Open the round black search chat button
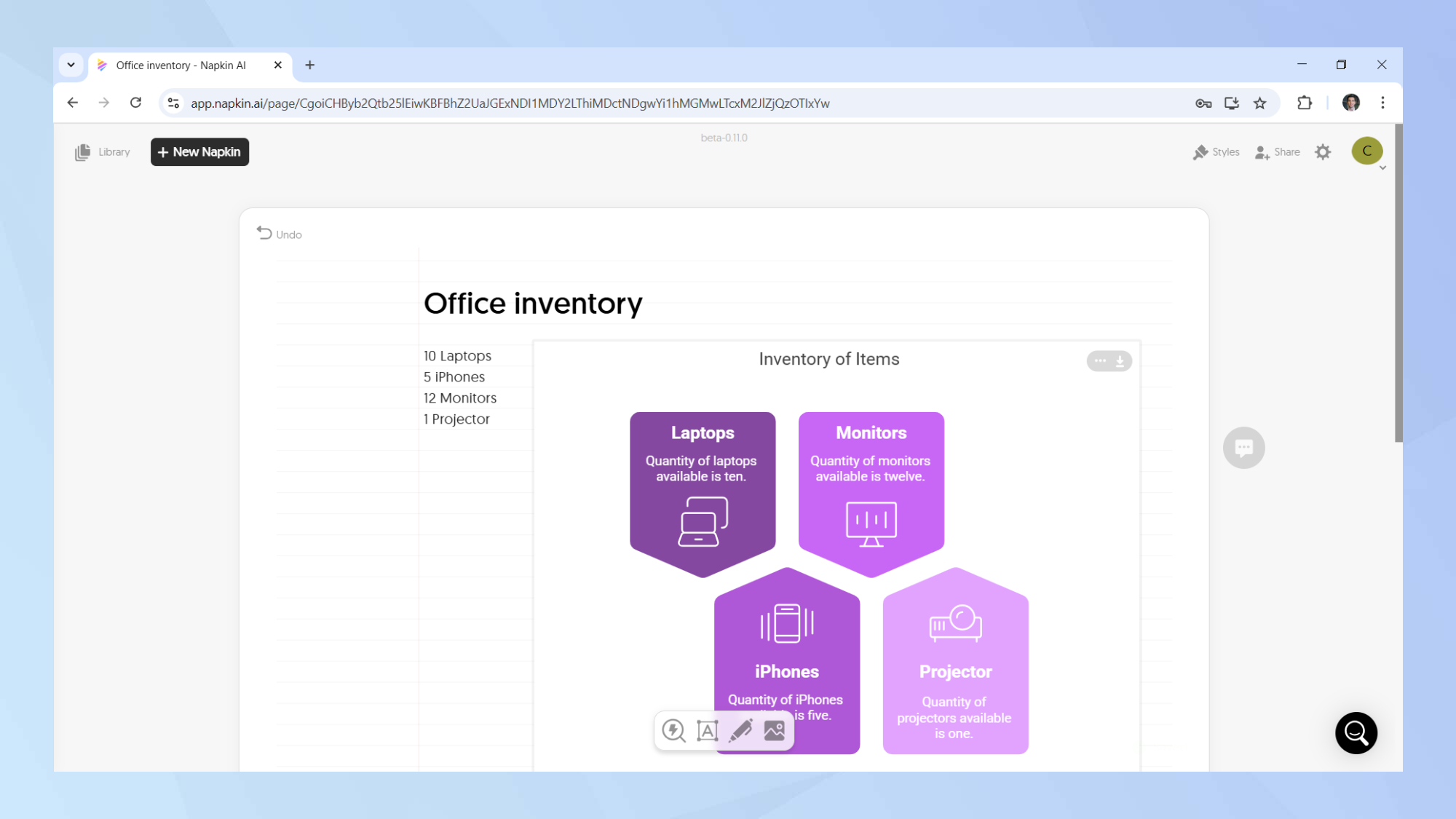 [1356, 732]
